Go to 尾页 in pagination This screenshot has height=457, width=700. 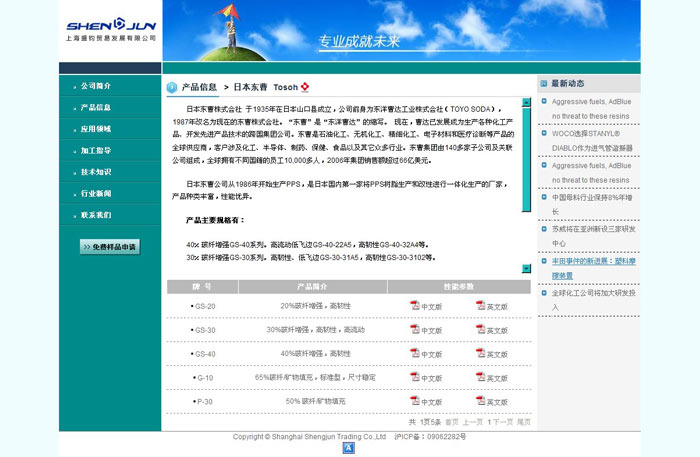(x=524, y=422)
